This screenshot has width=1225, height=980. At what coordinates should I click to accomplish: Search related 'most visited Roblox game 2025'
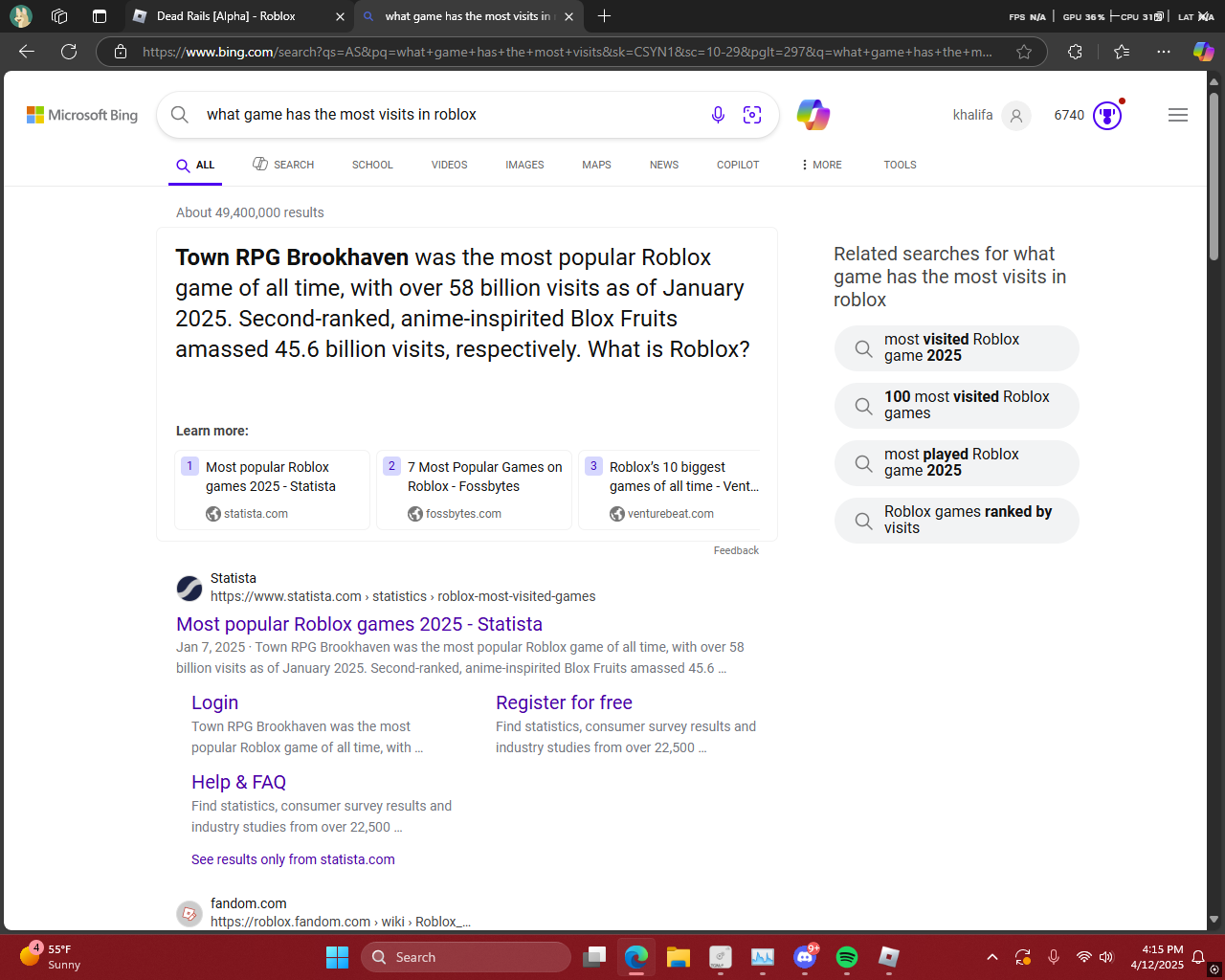pos(957,347)
